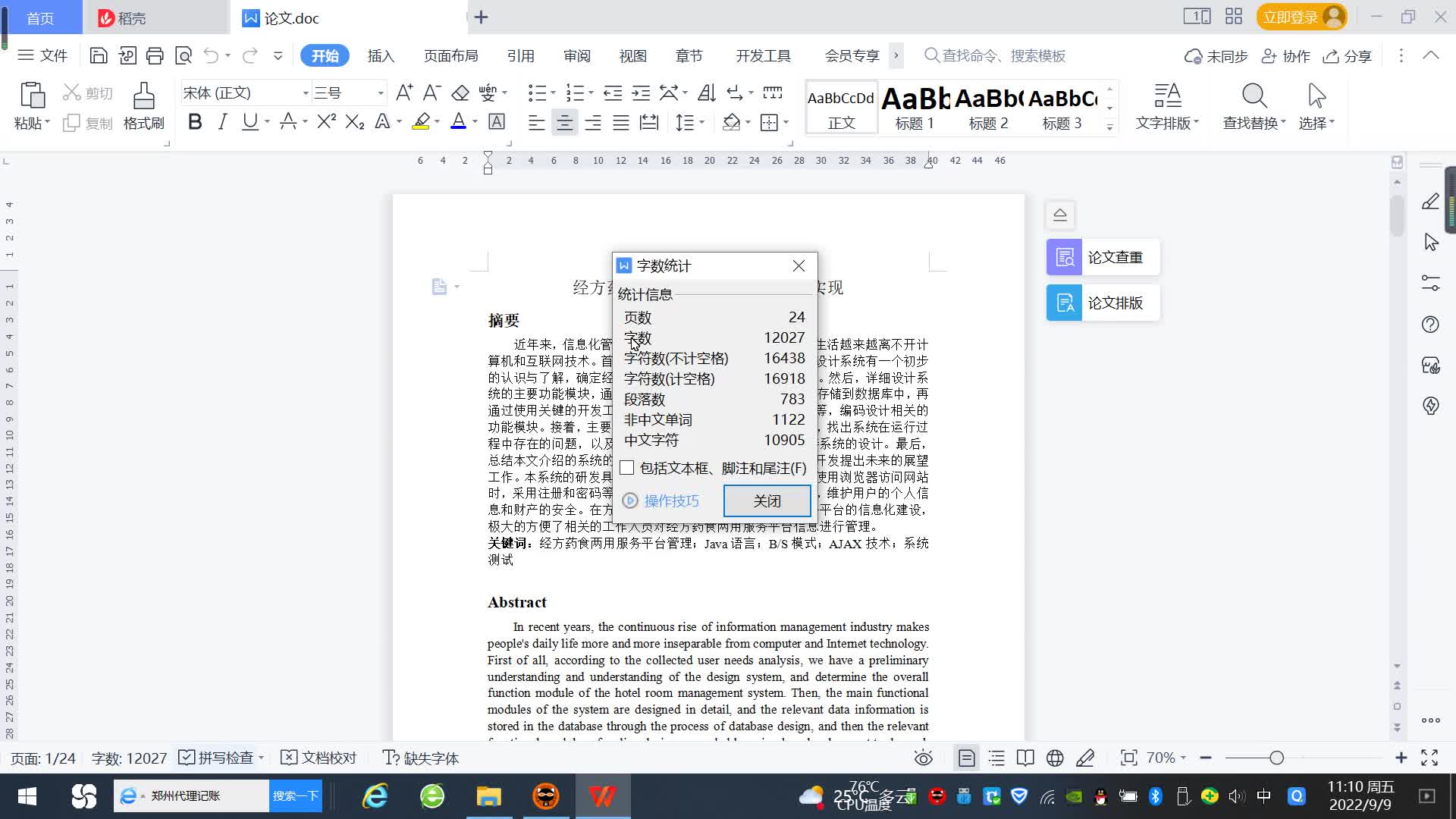Click the zoom slider handle

click(x=1277, y=758)
